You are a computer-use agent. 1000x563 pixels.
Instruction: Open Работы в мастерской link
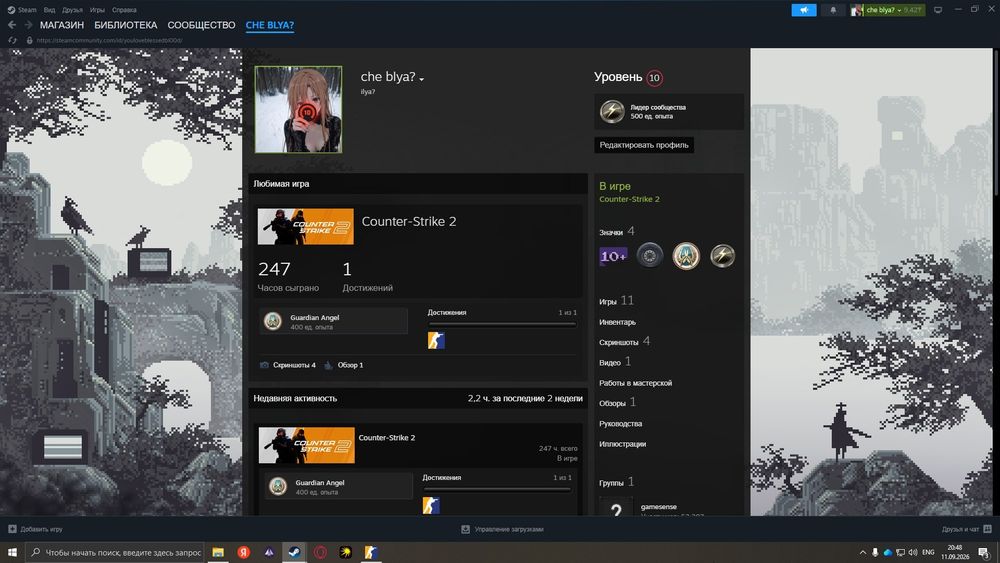pos(635,383)
